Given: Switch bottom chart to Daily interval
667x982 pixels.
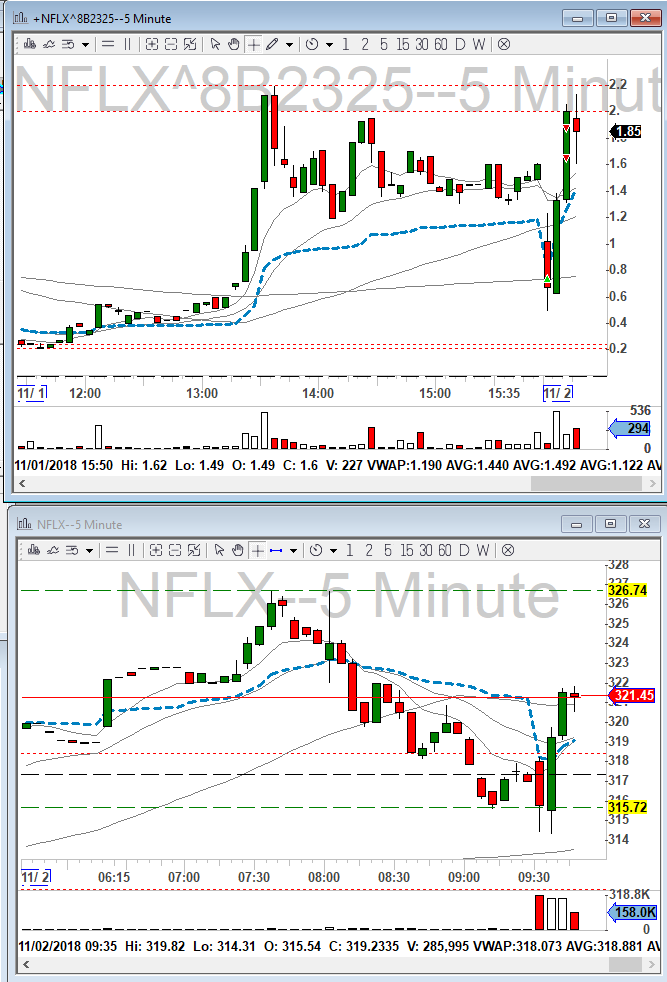Looking at the screenshot, I should click(x=464, y=550).
